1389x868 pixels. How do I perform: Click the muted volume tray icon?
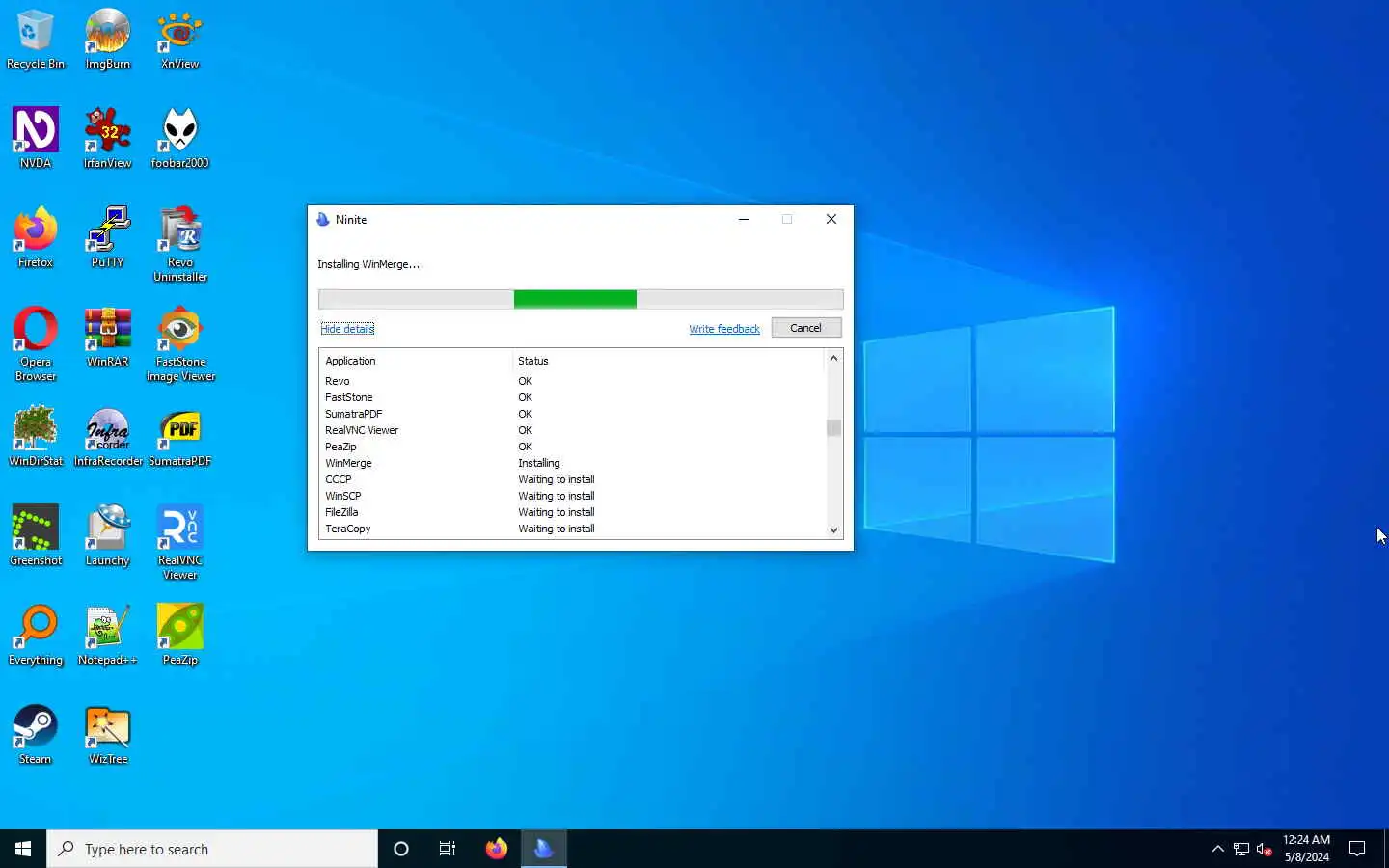[1265, 849]
